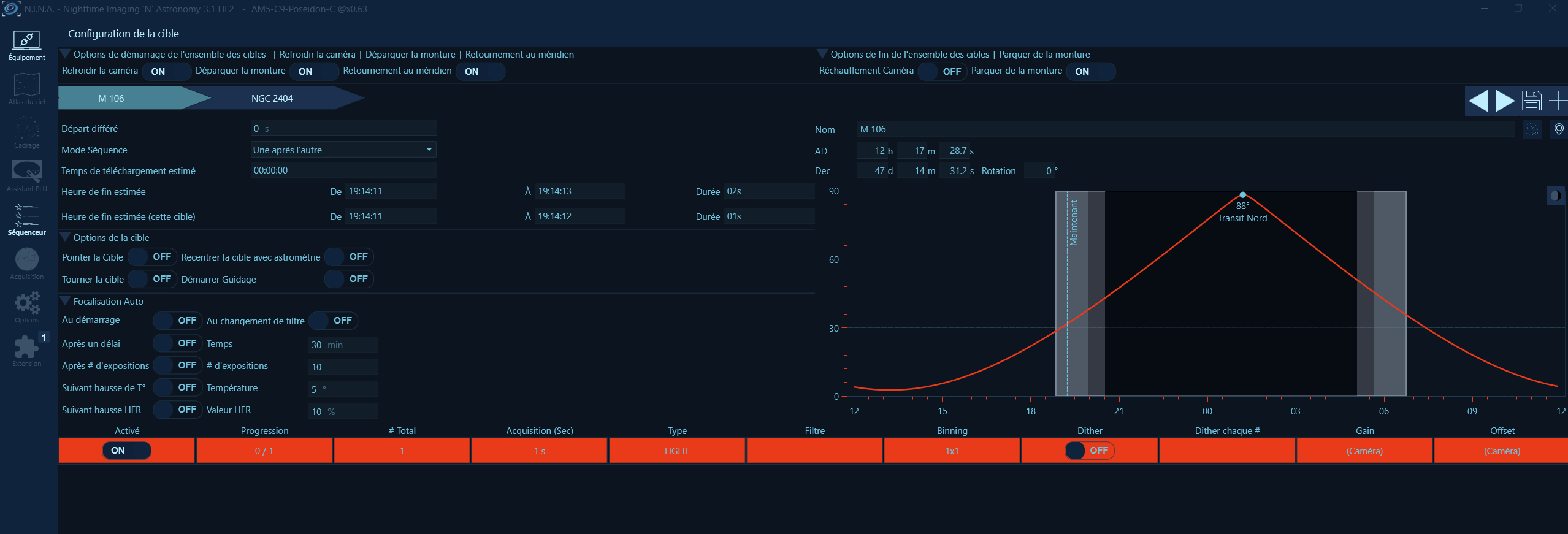Click the # Total cell showing 1

pyautogui.click(x=402, y=451)
